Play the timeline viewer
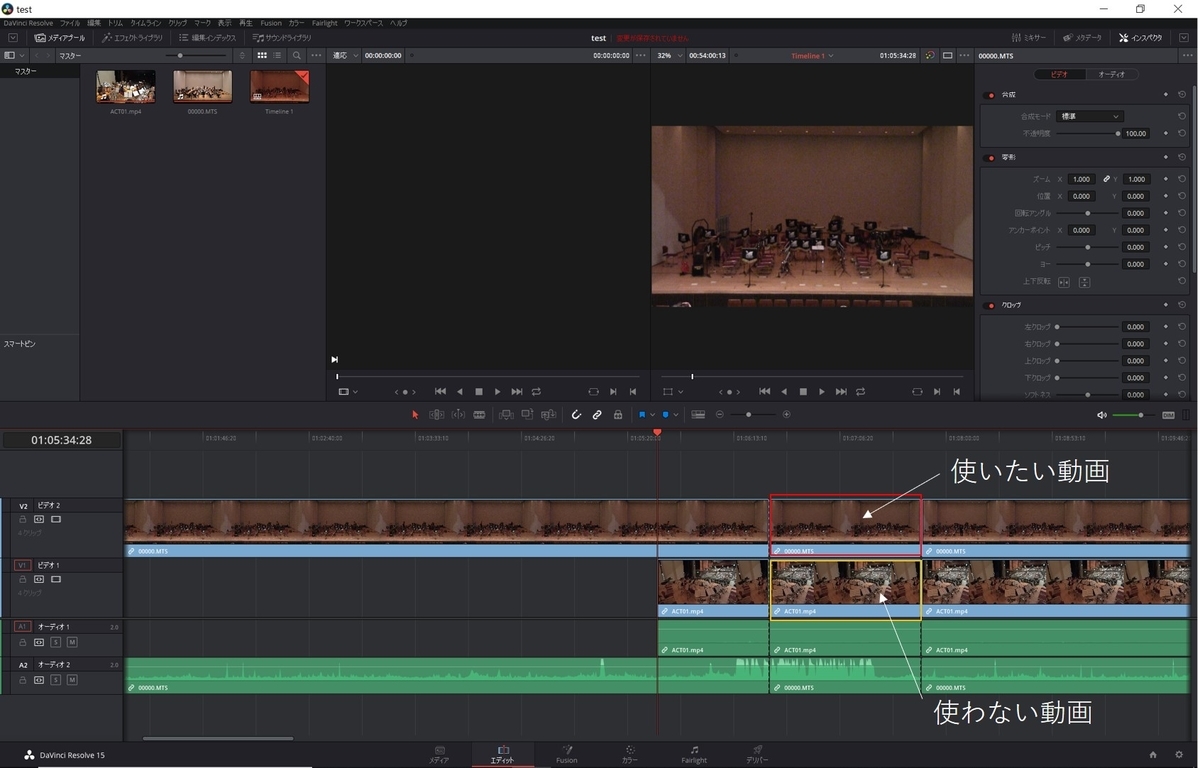The image size is (1200, 768). (x=822, y=392)
